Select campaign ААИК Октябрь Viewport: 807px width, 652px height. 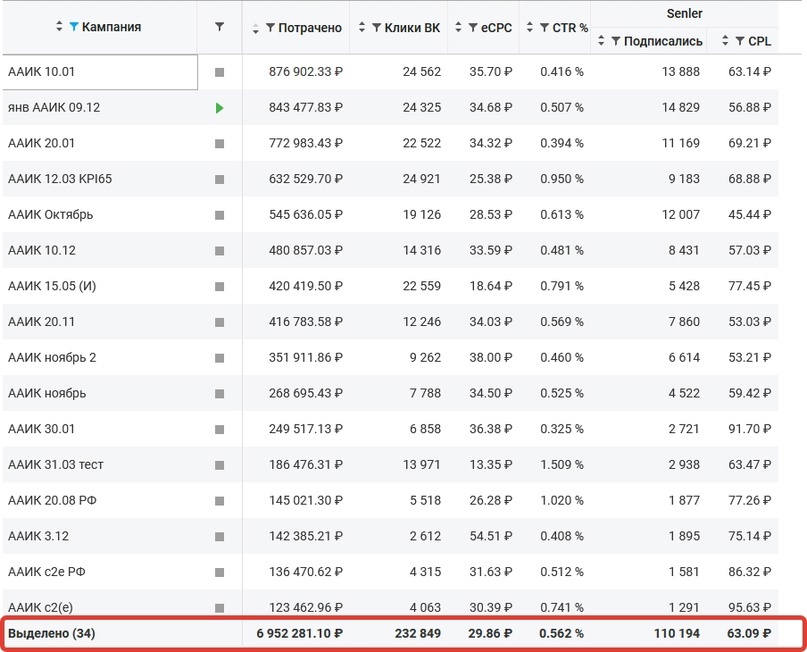pos(50,215)
